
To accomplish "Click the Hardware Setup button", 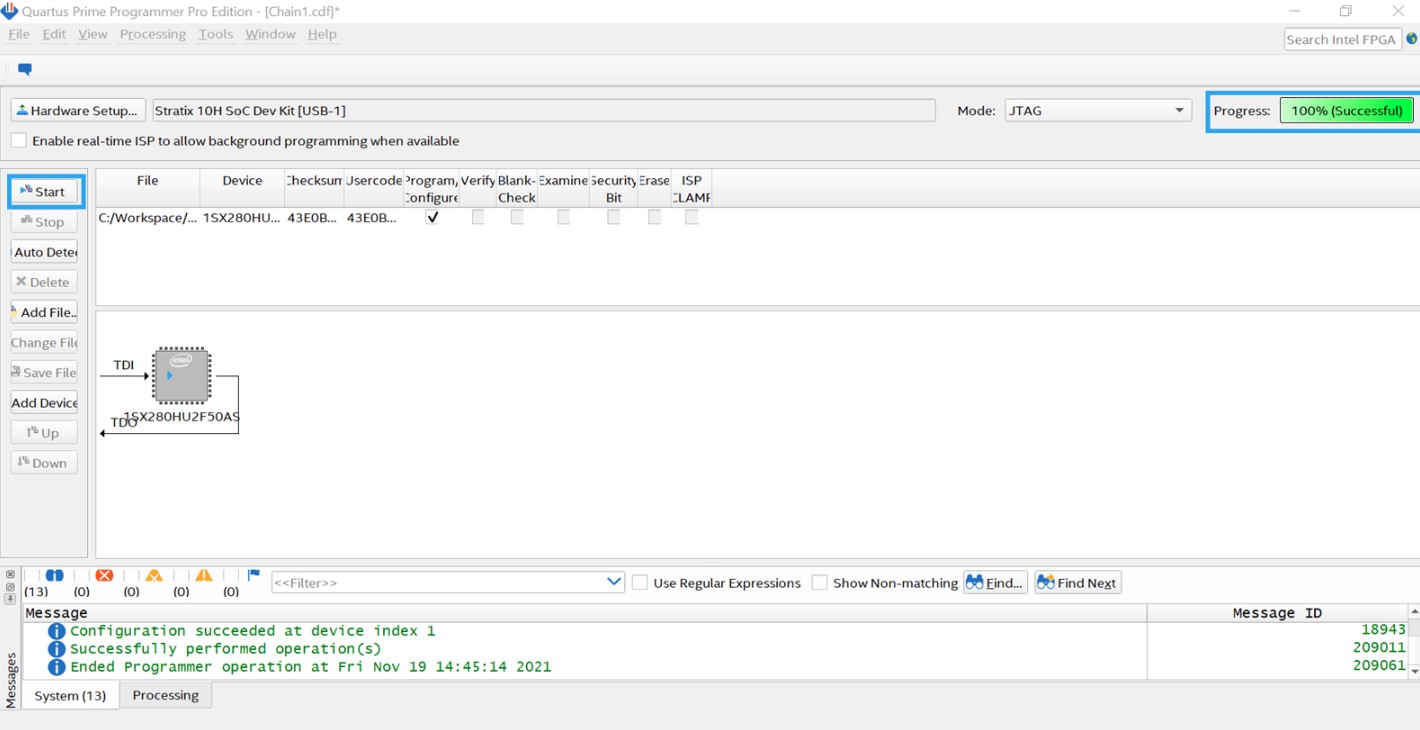I will point(77,110).
